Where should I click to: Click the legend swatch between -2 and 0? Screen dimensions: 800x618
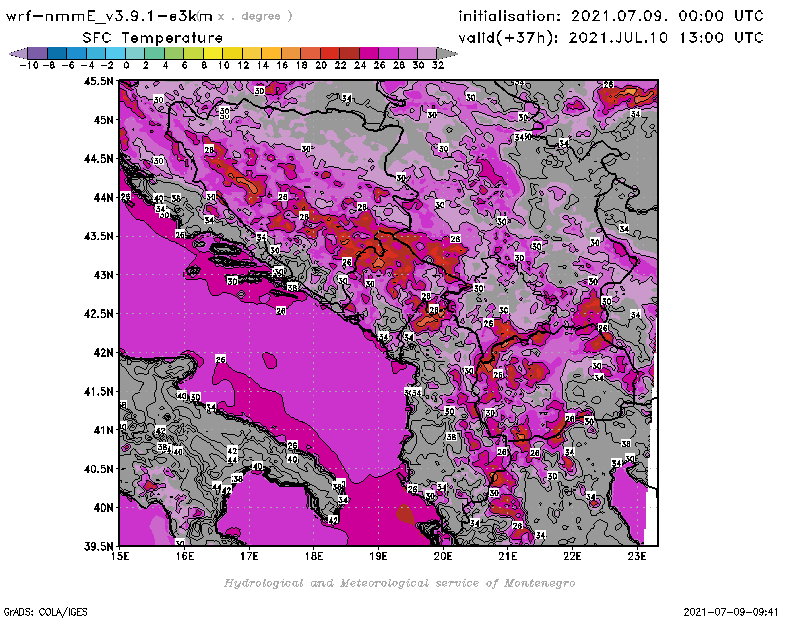point(115,53)
